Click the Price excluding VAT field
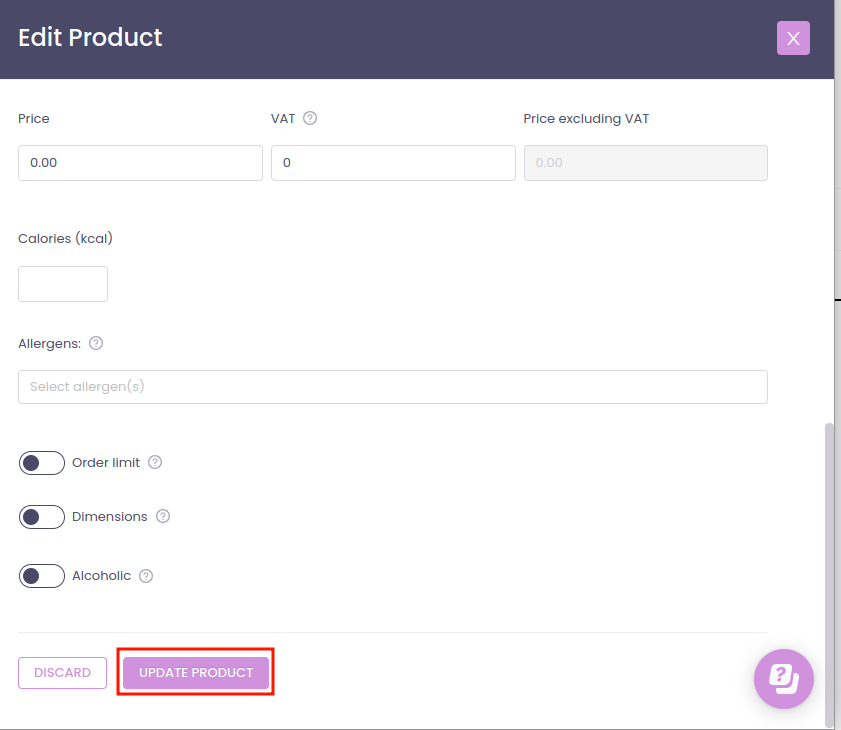 tap(645, 162)
